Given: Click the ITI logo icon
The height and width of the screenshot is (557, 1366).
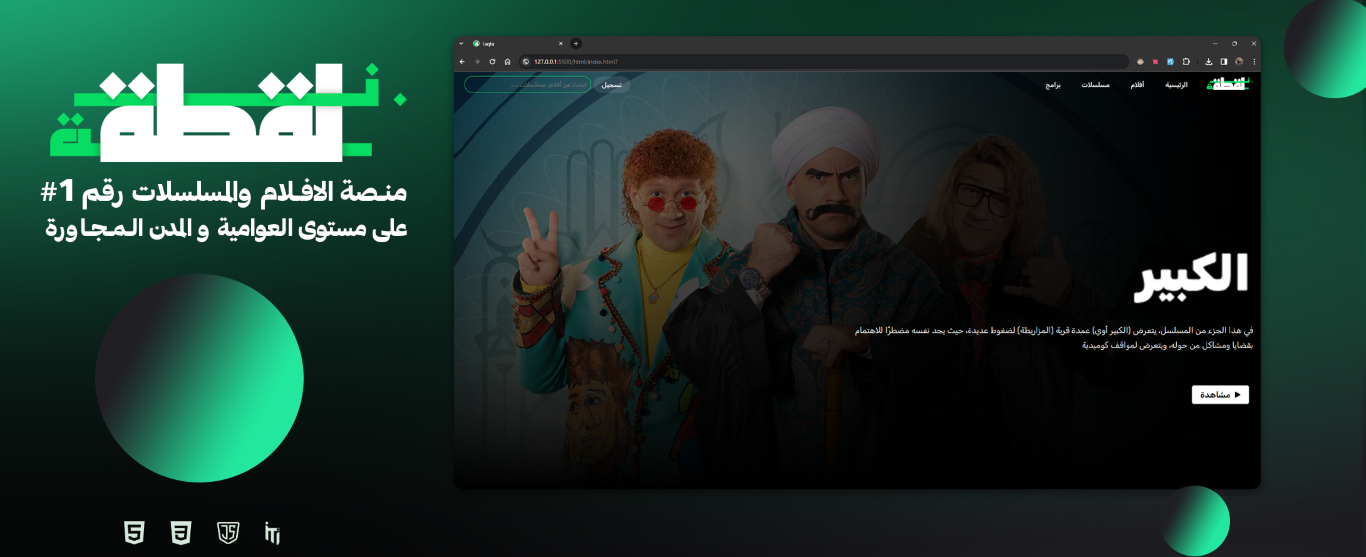Looking at the screenshot, I should pyautogui.click(x=273, y=533).
